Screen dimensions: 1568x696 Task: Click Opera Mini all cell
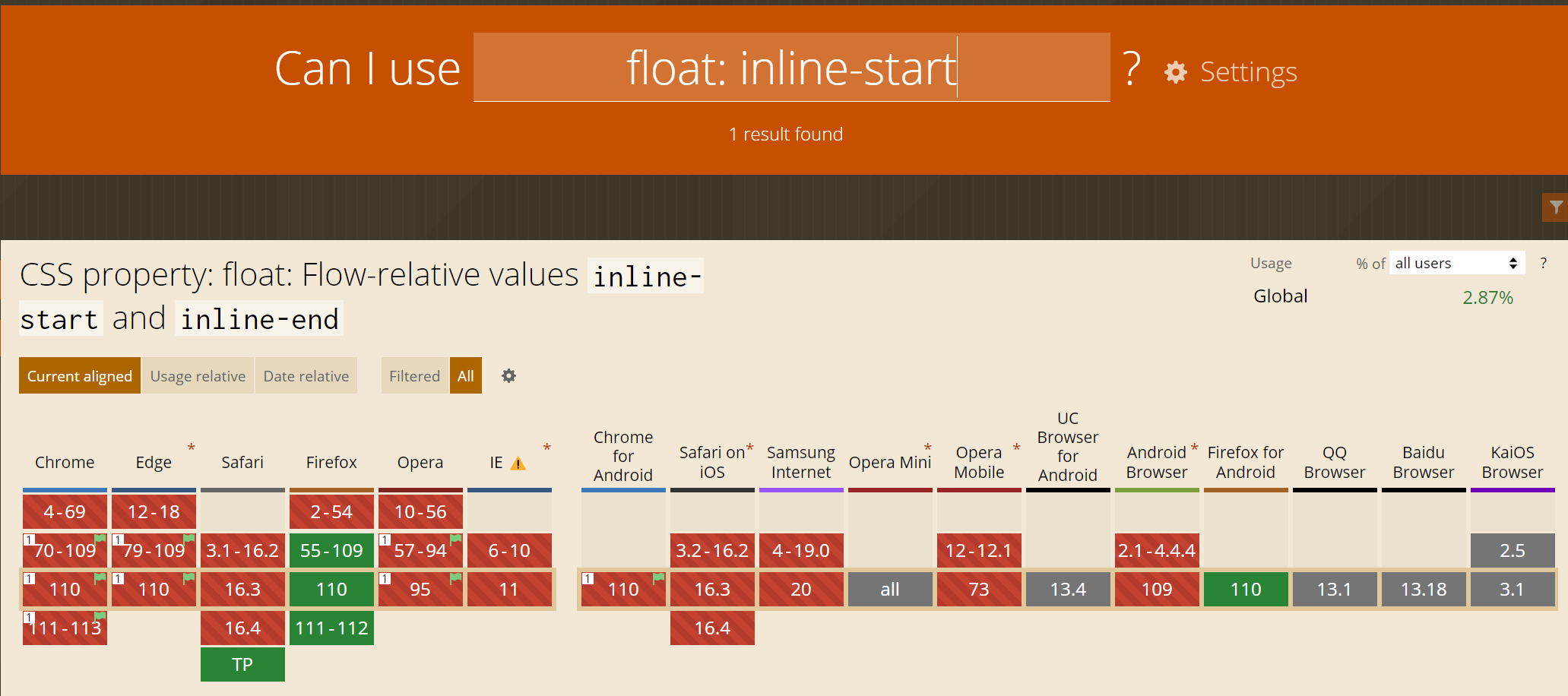pos(890,589)
